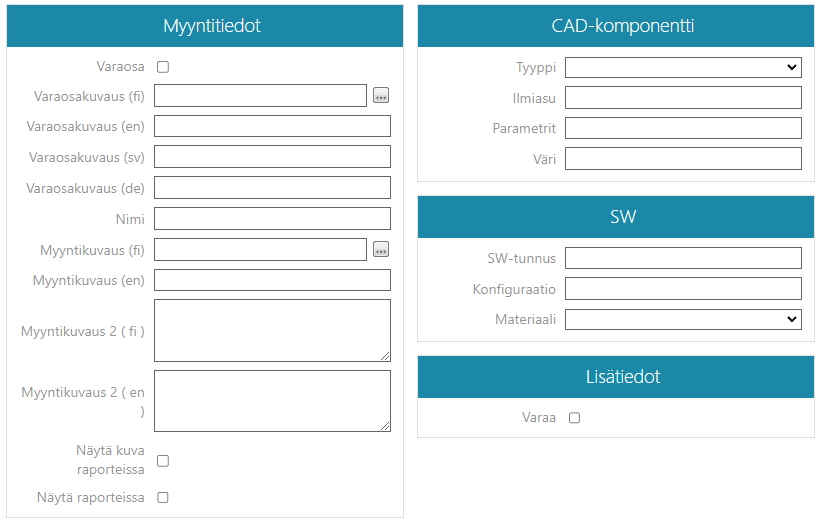Screen dimensions: 820x522
Task: Click the Parametrit text box
Action: pyautogui.click(x=683, y=128)
